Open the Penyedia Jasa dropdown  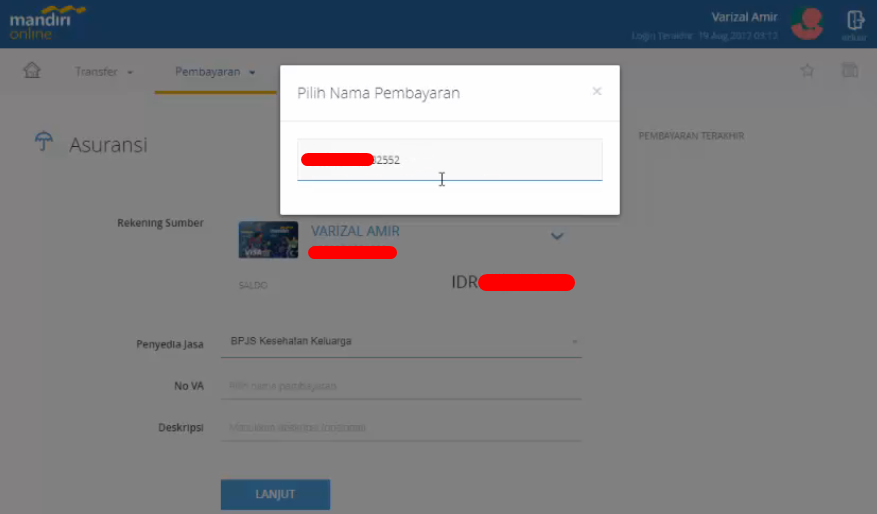pyautogui.click(x=401, y=341)
